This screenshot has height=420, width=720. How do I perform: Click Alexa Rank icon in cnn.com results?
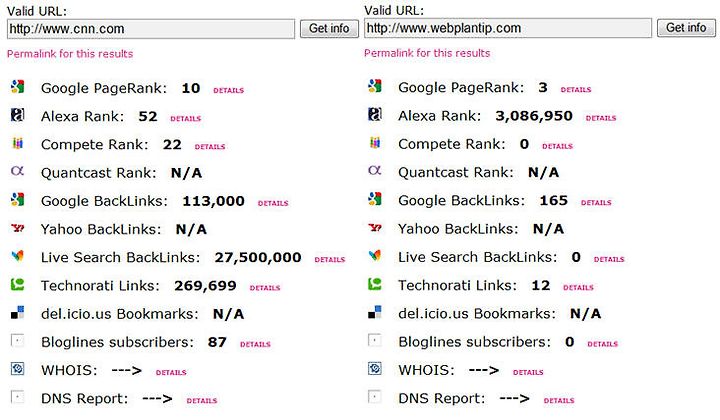(x=17, y=115)
